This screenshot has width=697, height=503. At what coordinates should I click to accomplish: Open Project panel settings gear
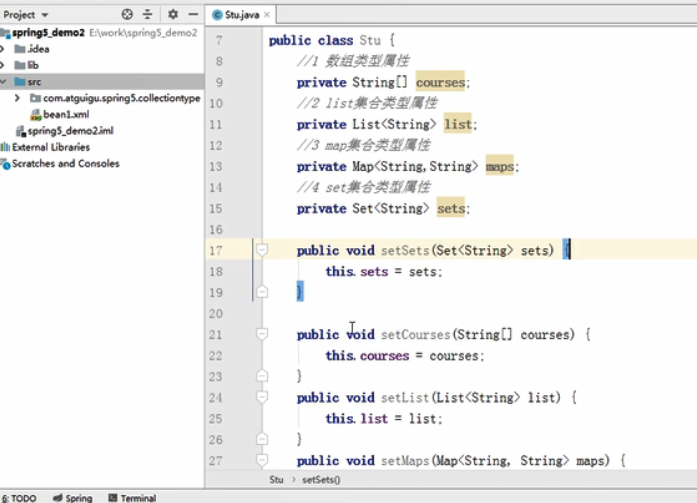coord(173,15)
